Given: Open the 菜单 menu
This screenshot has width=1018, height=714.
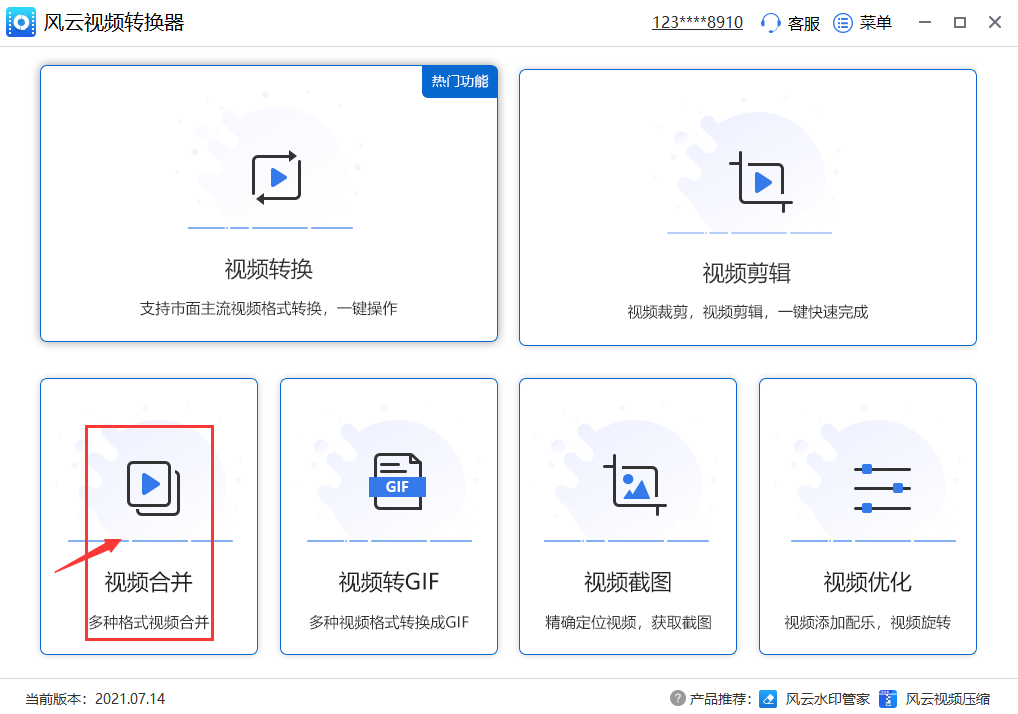Looking at the screenshot, I should click(875, 23).
